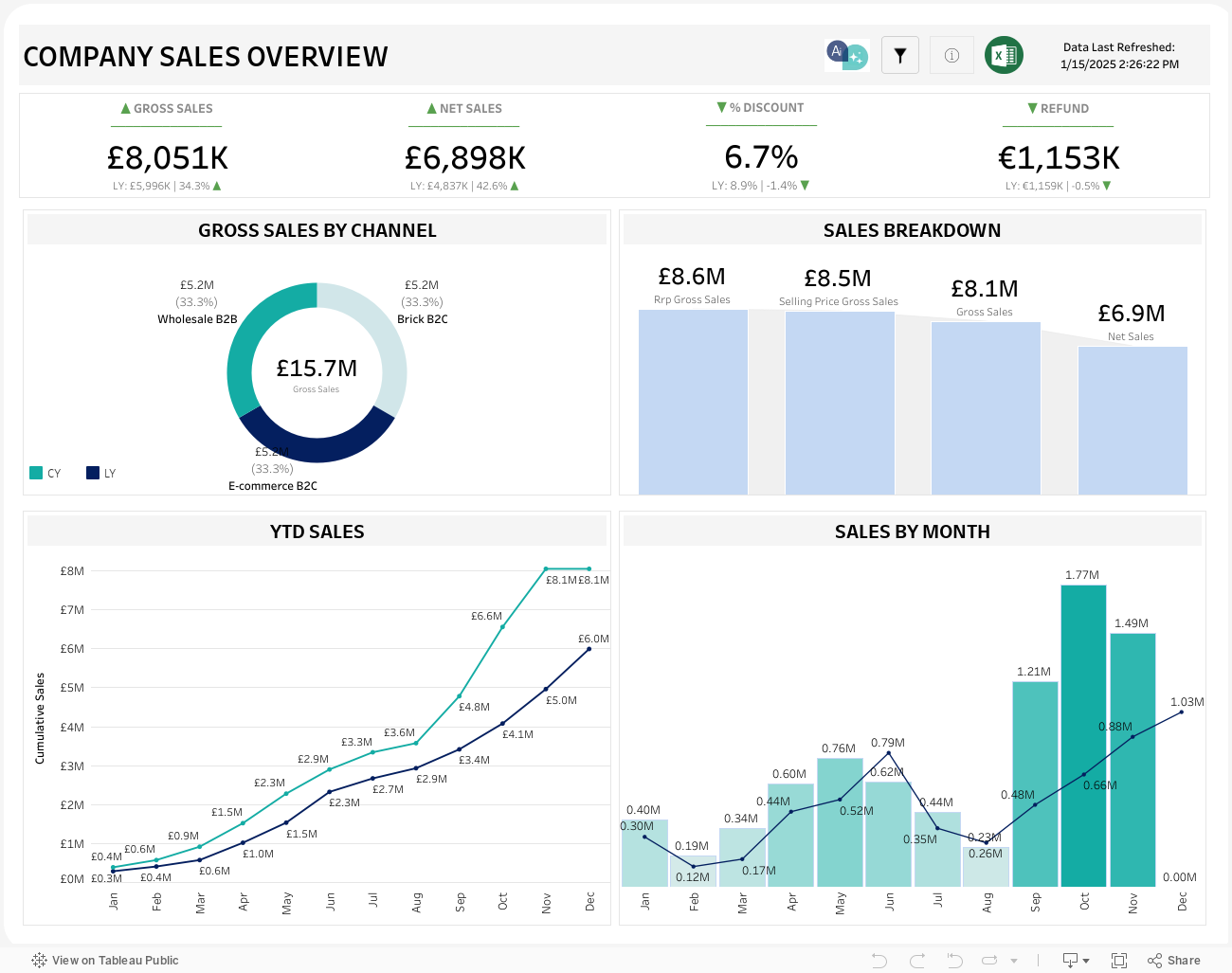The width and height of the screenshot is (1232, 973).
Task: Click the 0.79M June line point
Action: pos(888,753)
